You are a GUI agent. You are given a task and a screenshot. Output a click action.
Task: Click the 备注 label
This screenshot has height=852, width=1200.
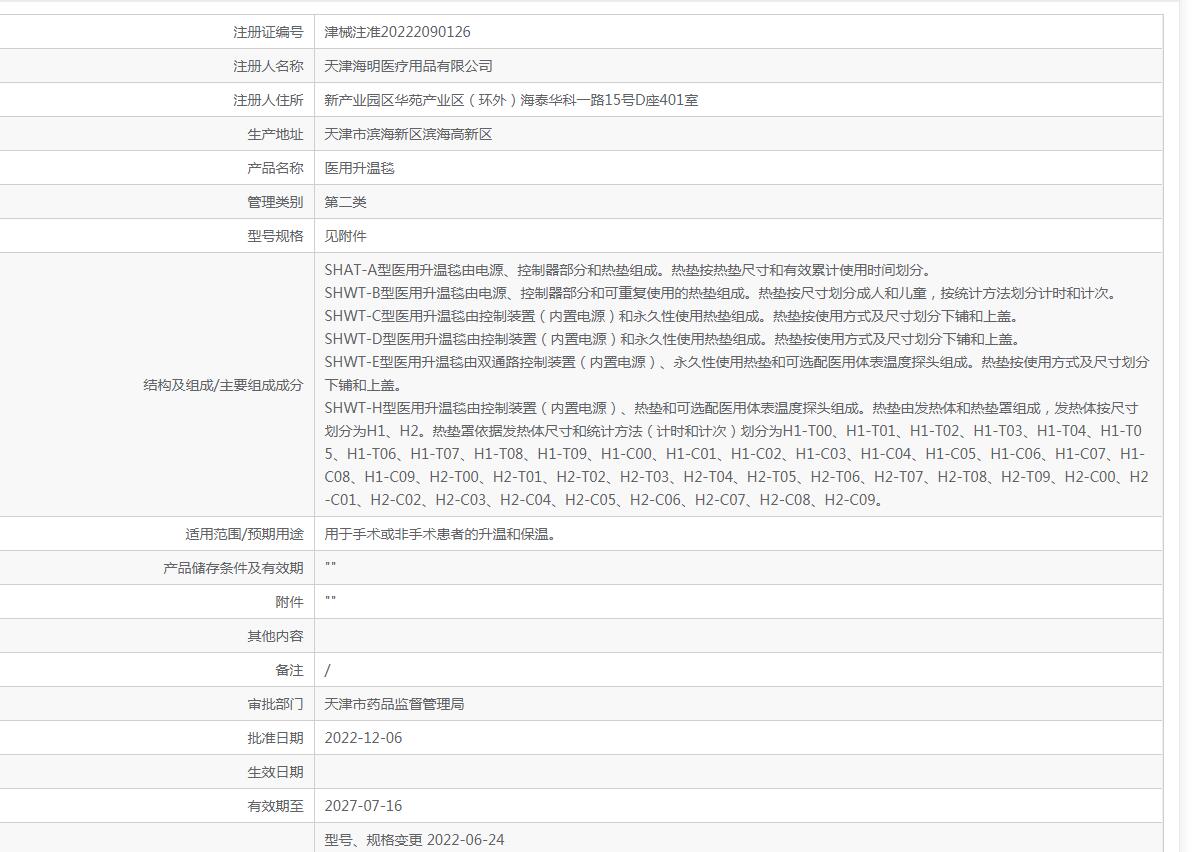coord(289,670)
